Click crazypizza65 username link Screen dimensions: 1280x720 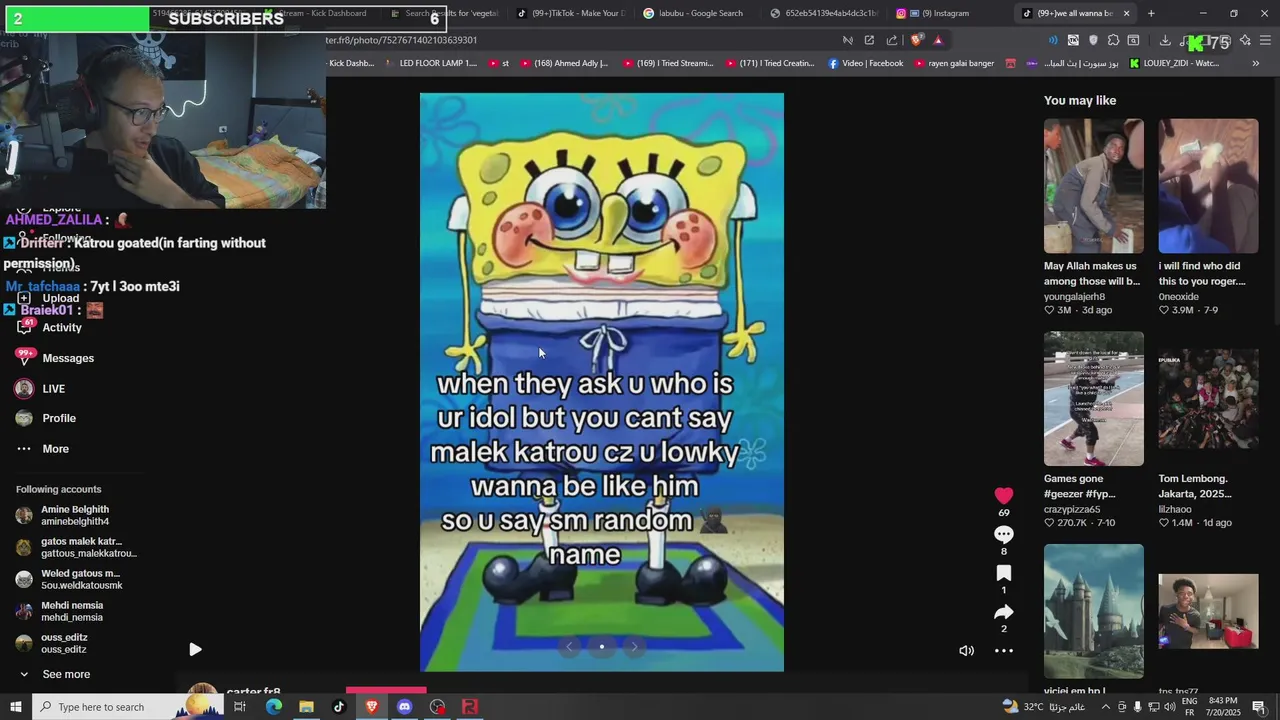point(1072,509)
